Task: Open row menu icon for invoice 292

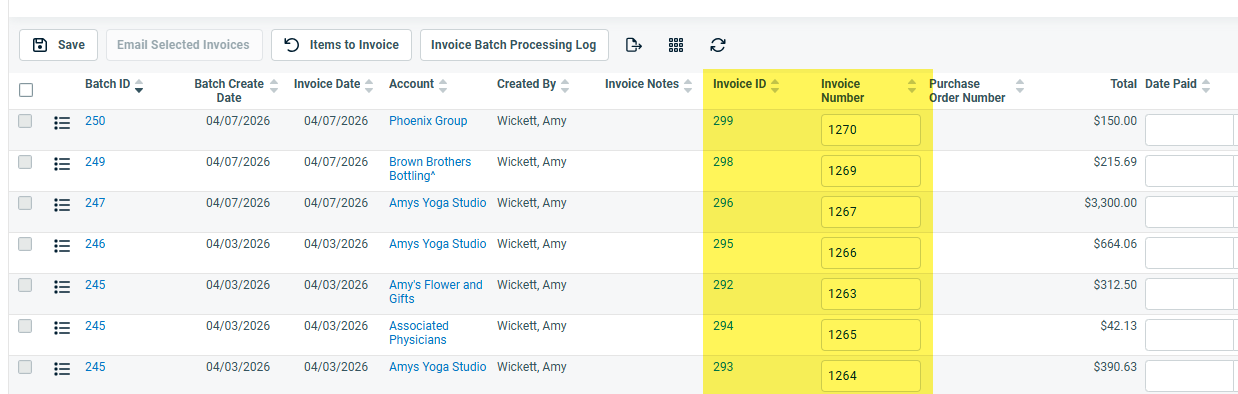Action: pyautogui.click(x=62, y=287)
